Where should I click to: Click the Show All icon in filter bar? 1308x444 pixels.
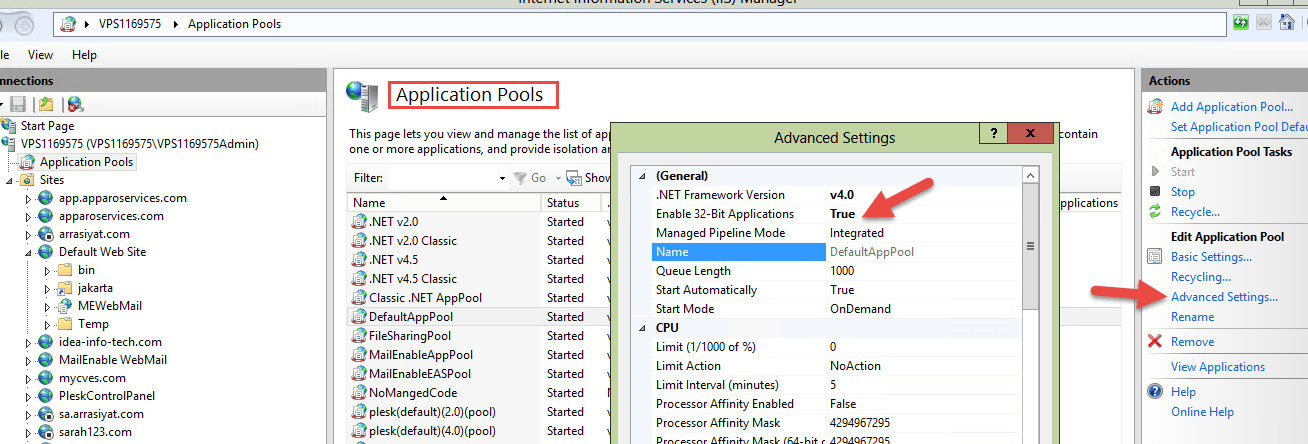[575, 178]
